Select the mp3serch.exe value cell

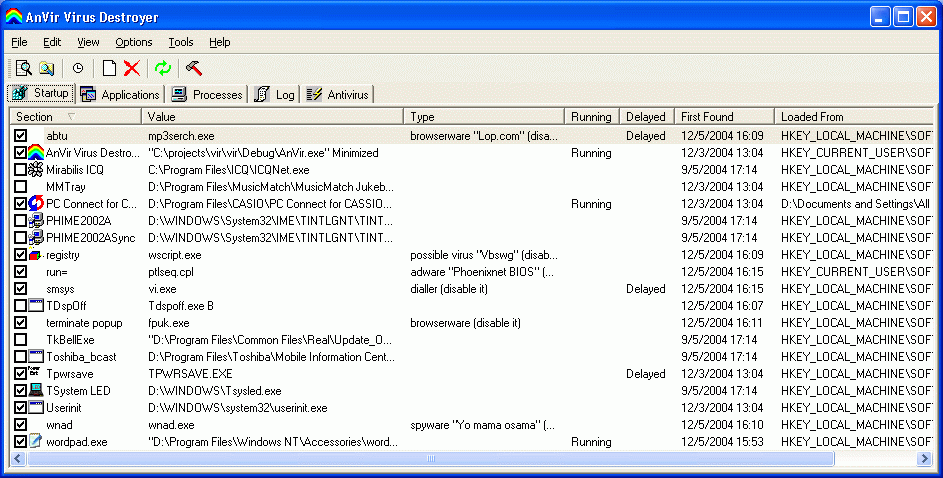click(181, 136)
